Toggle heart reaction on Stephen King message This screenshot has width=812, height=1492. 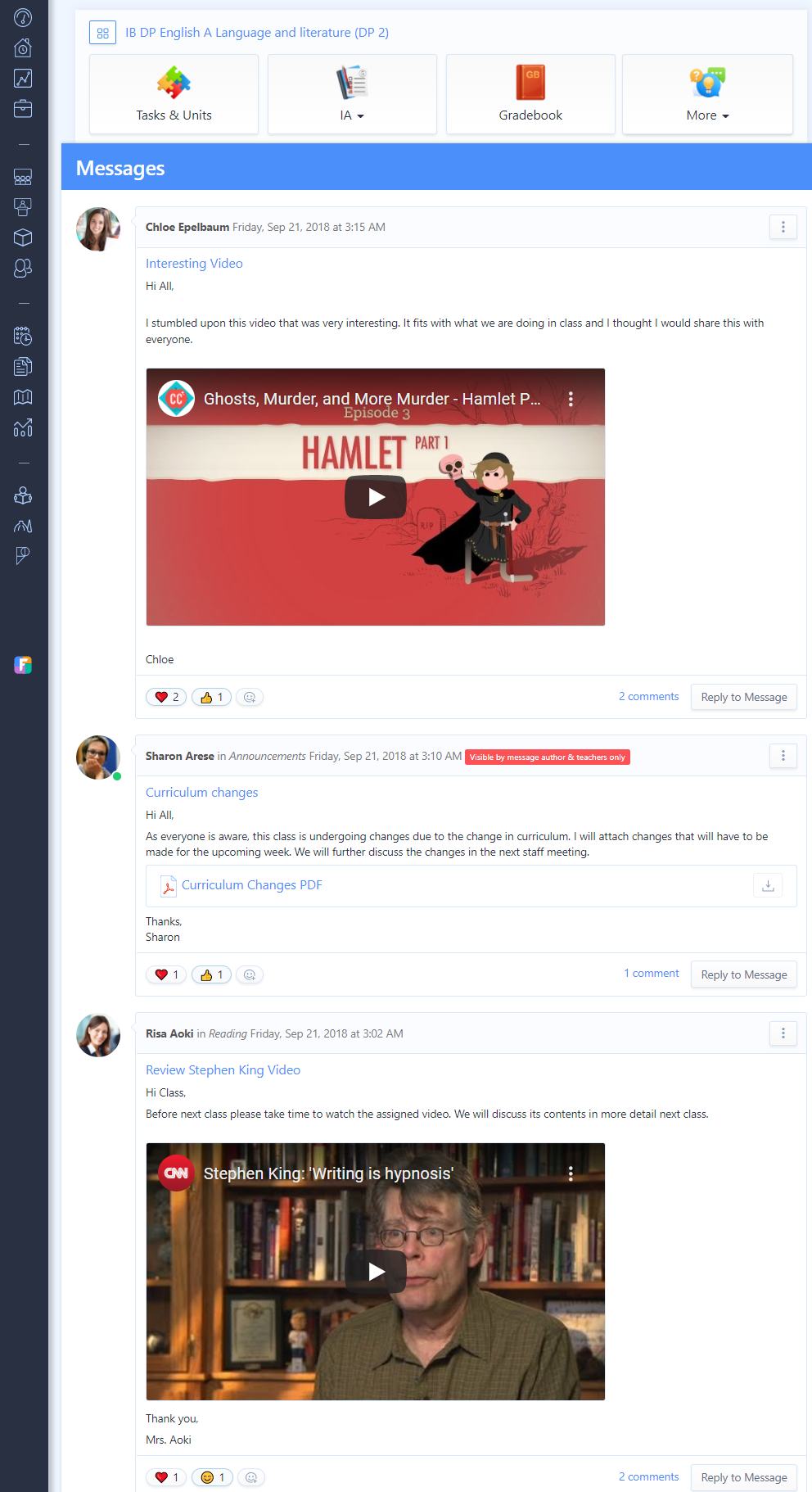coord(166,1477)
